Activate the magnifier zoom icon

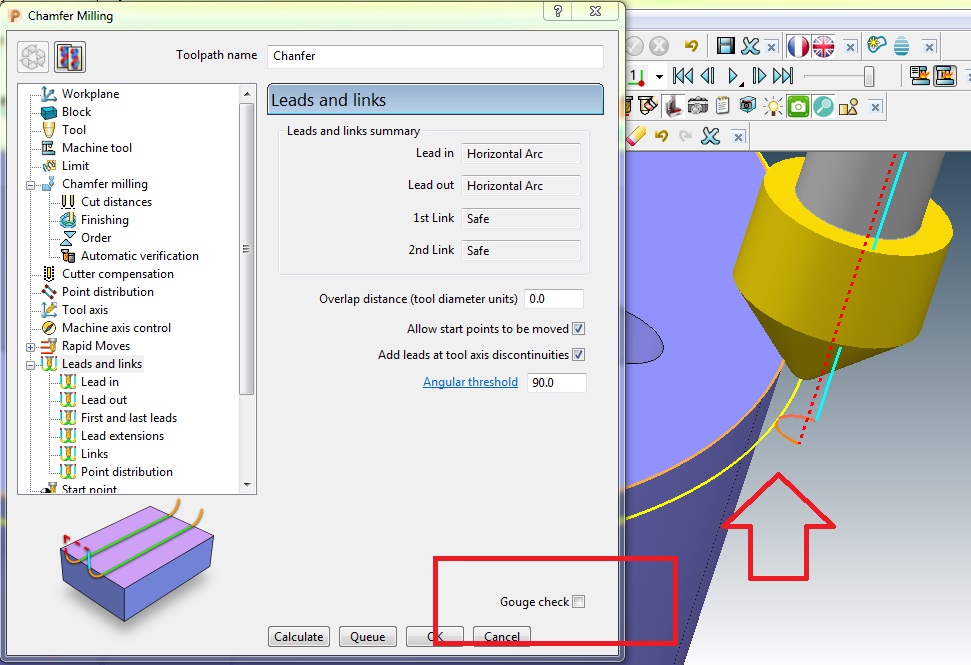coord(823,106)
